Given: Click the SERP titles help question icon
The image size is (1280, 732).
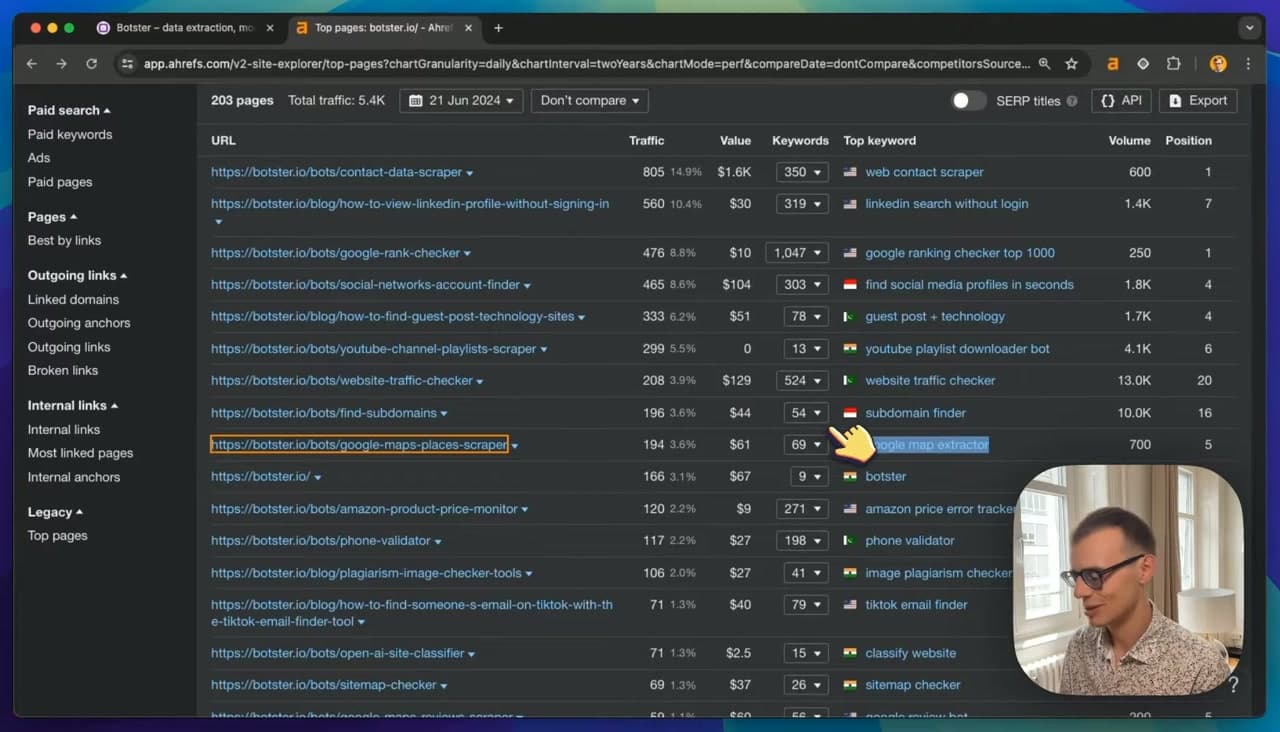Looking at the screenshot, I should pyautogui.click(x=1072, y=101).
